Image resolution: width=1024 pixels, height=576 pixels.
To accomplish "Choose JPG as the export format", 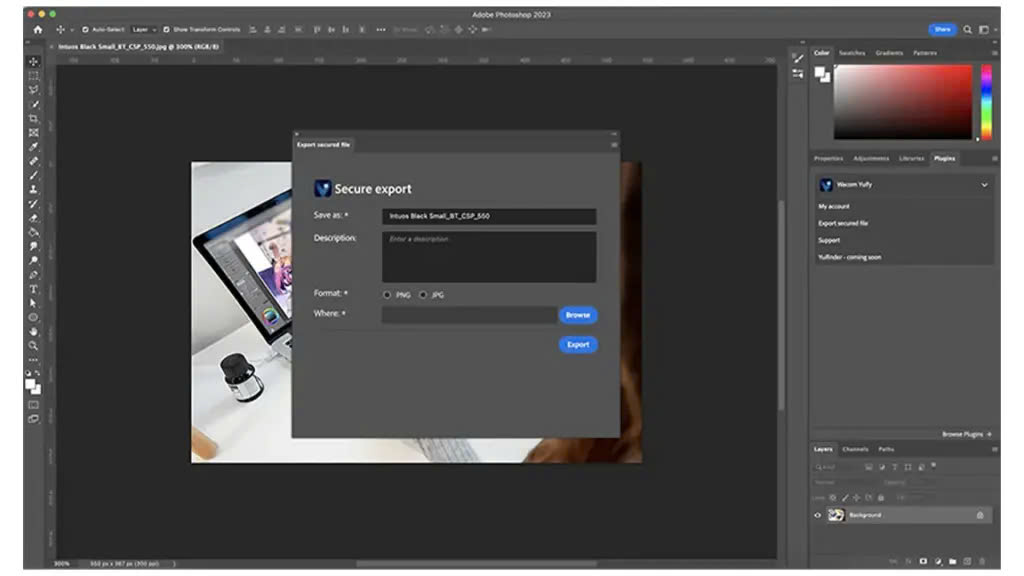I will [423, 295].
